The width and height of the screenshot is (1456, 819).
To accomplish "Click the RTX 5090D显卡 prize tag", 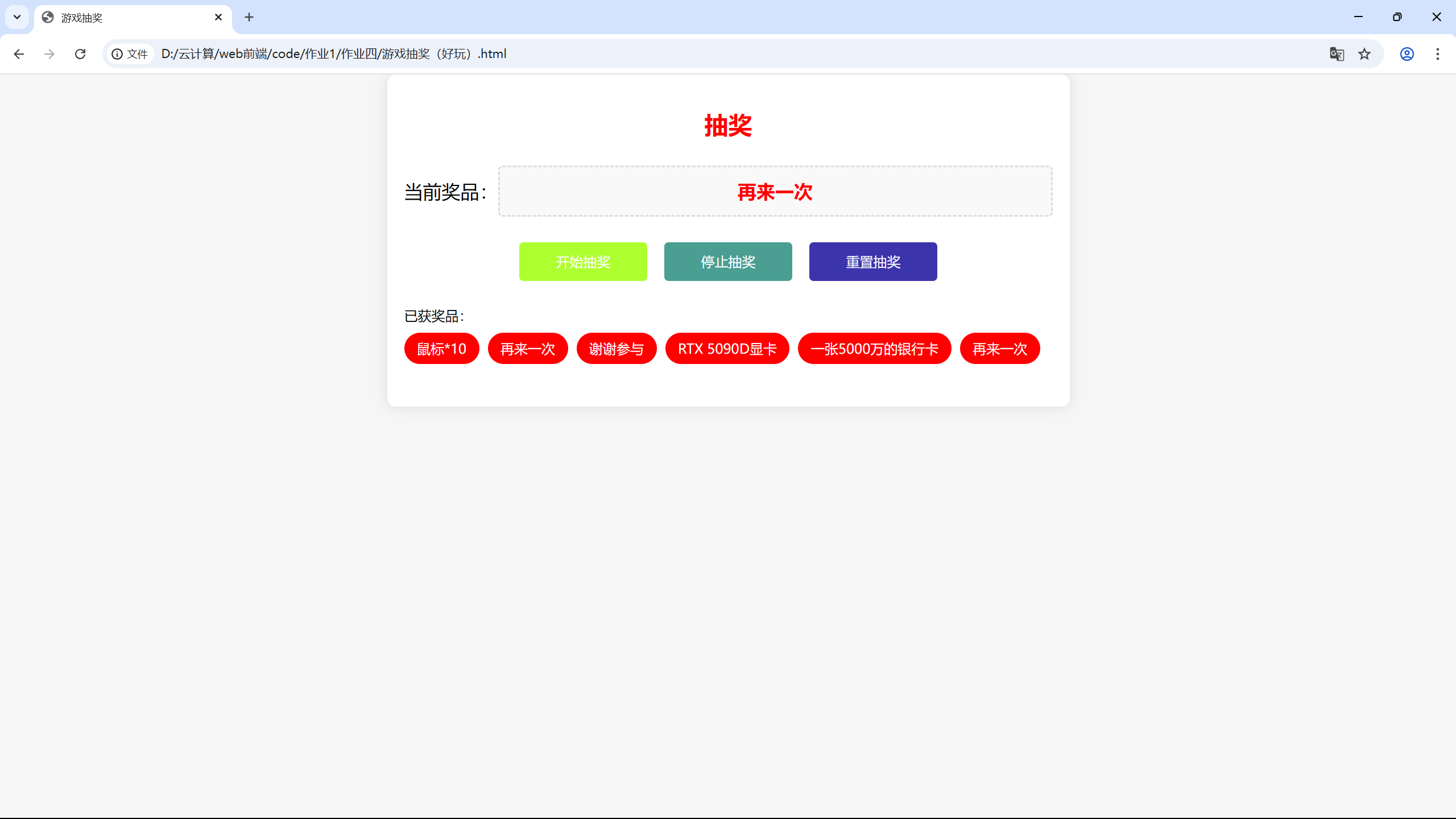I will click(727, 349).
